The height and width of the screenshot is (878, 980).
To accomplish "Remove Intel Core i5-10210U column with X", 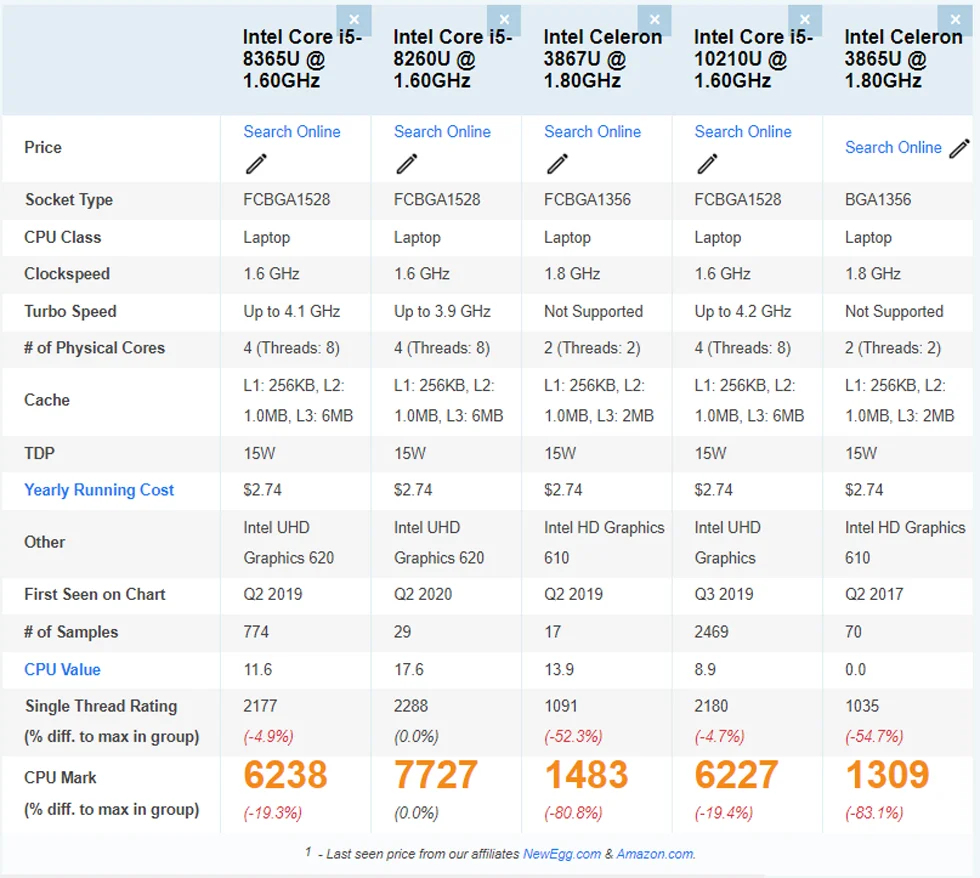I will pos(805,20).
